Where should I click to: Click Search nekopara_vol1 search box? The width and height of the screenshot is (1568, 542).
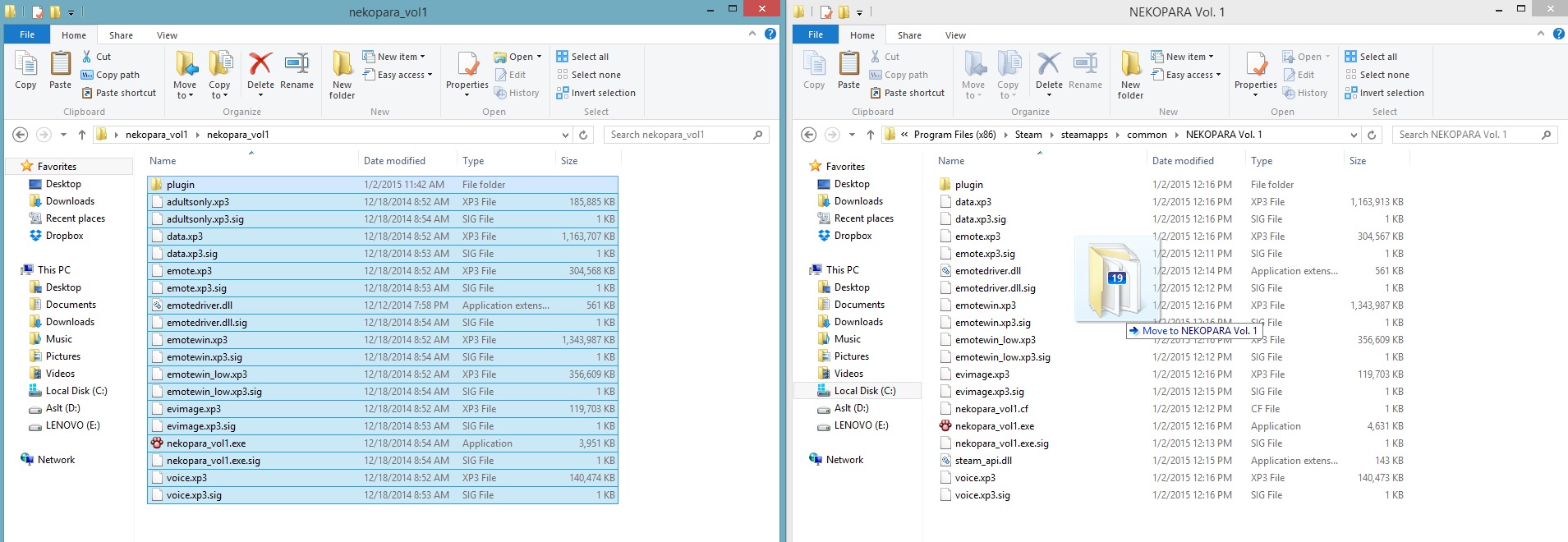[x=686, y=135]
